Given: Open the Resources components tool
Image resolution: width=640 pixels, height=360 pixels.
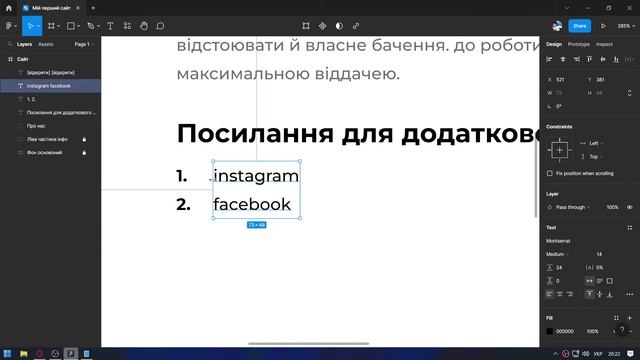Looking at the screenshot, I should click(x=127, y=26).
